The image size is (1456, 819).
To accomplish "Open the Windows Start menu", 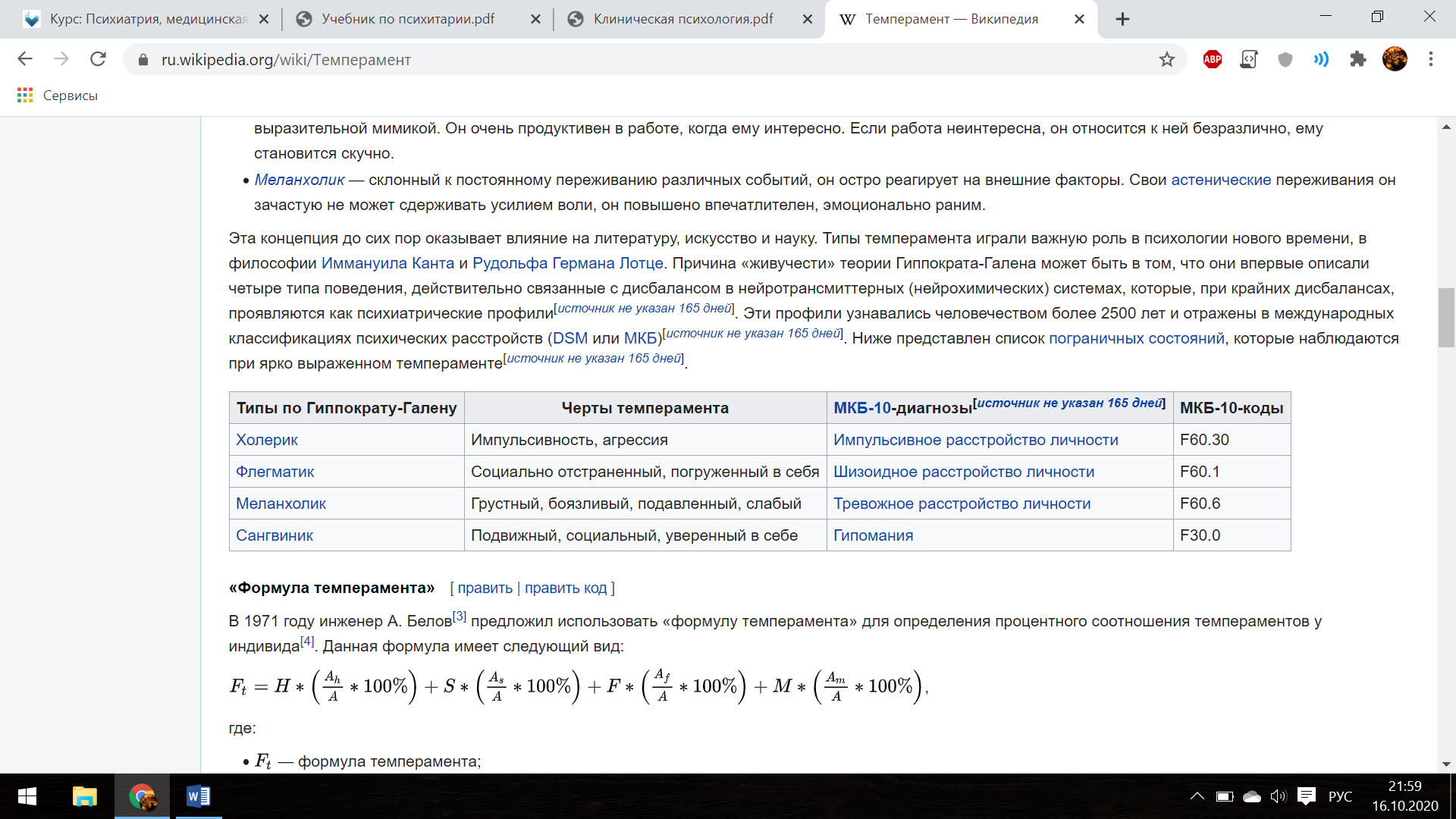I will 27,796.
